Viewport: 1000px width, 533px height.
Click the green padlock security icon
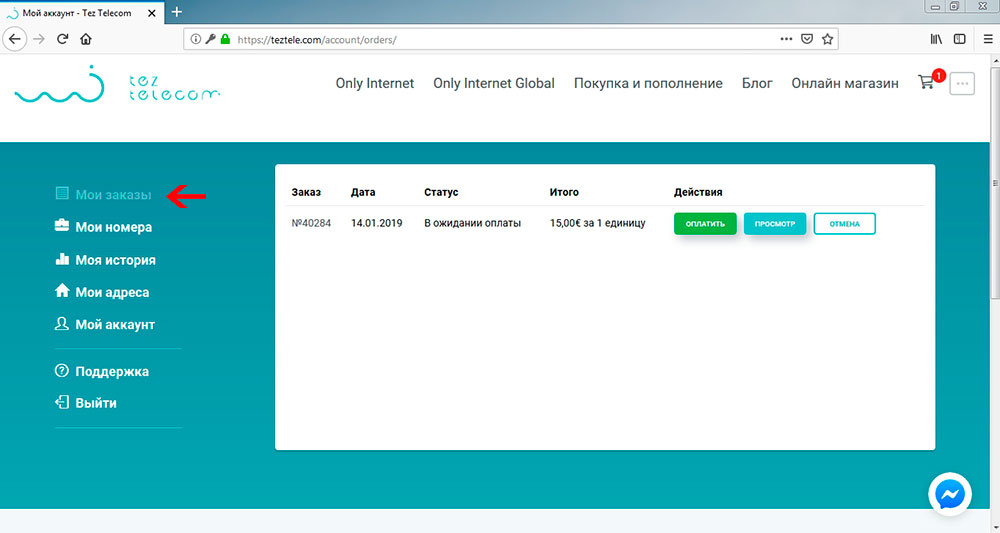[x=224, y=40]
